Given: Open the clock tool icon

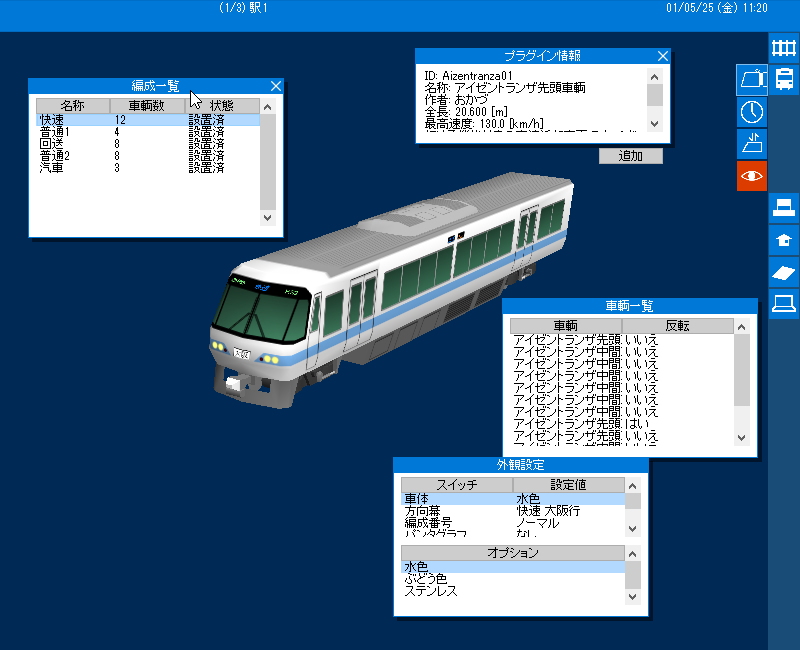Looking at the screenshot, I should pyautogui.click(x=751, y=112).
